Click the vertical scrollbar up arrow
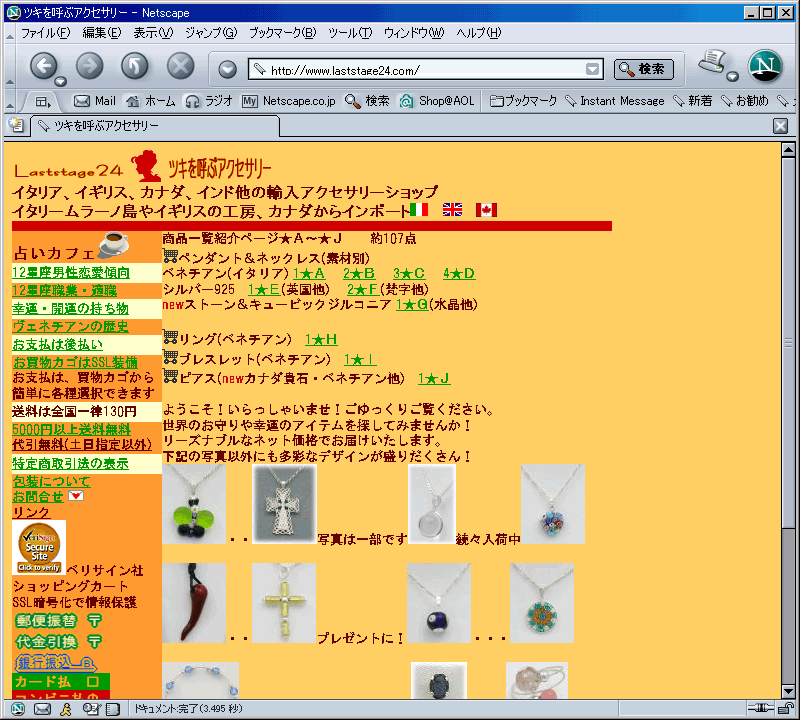This screenshot has width=800, height=720. (788, 150)
